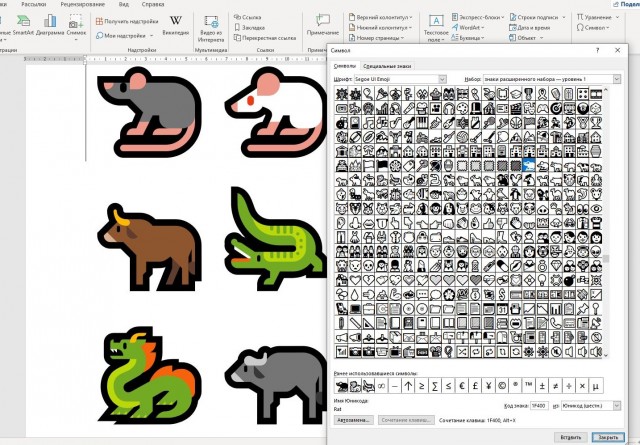The image size is (640, 445).
Task: Click the Закрыть button
Action: click(608, 437)
